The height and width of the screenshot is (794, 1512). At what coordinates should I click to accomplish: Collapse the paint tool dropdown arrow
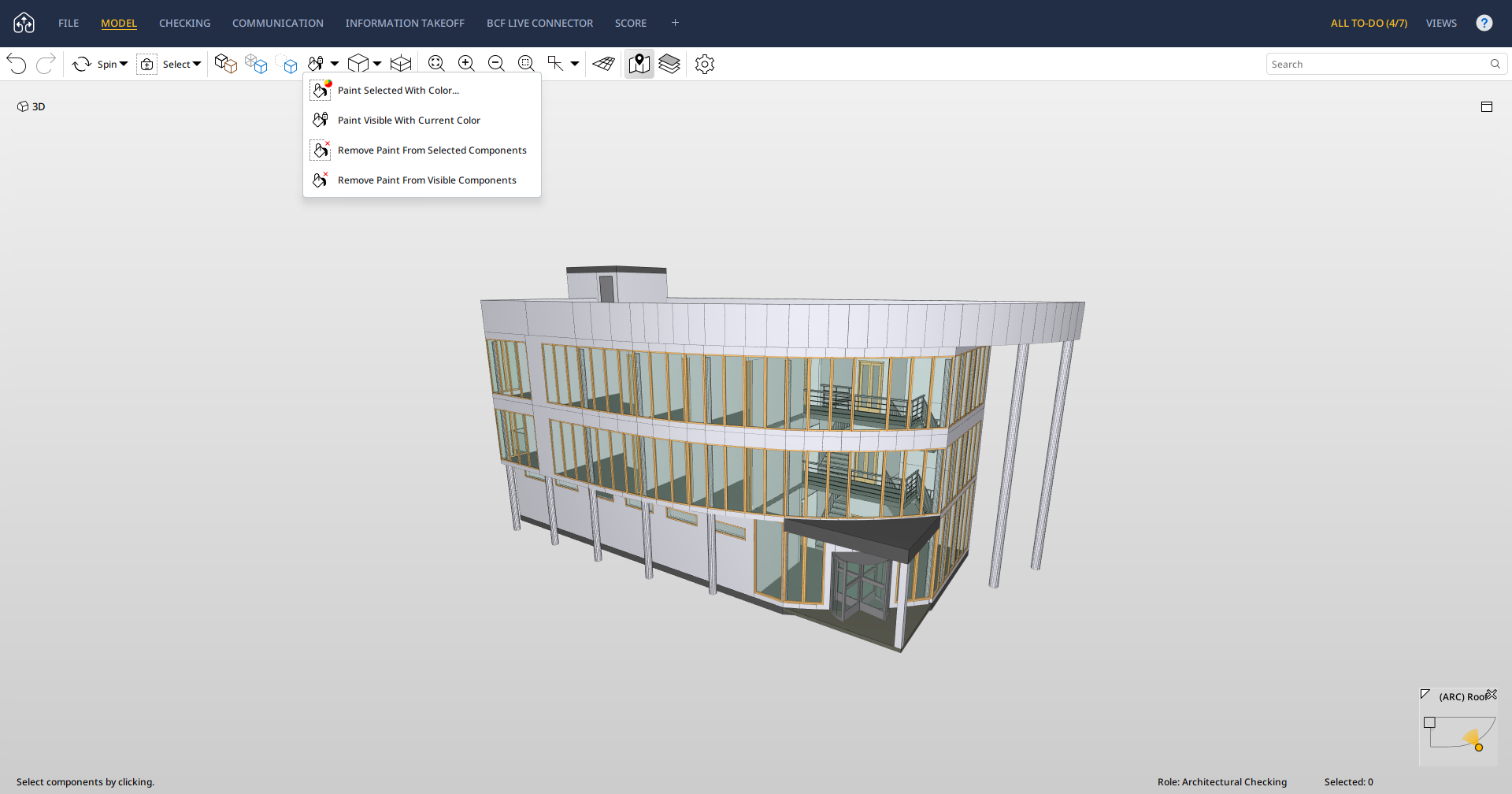point(335,64)
